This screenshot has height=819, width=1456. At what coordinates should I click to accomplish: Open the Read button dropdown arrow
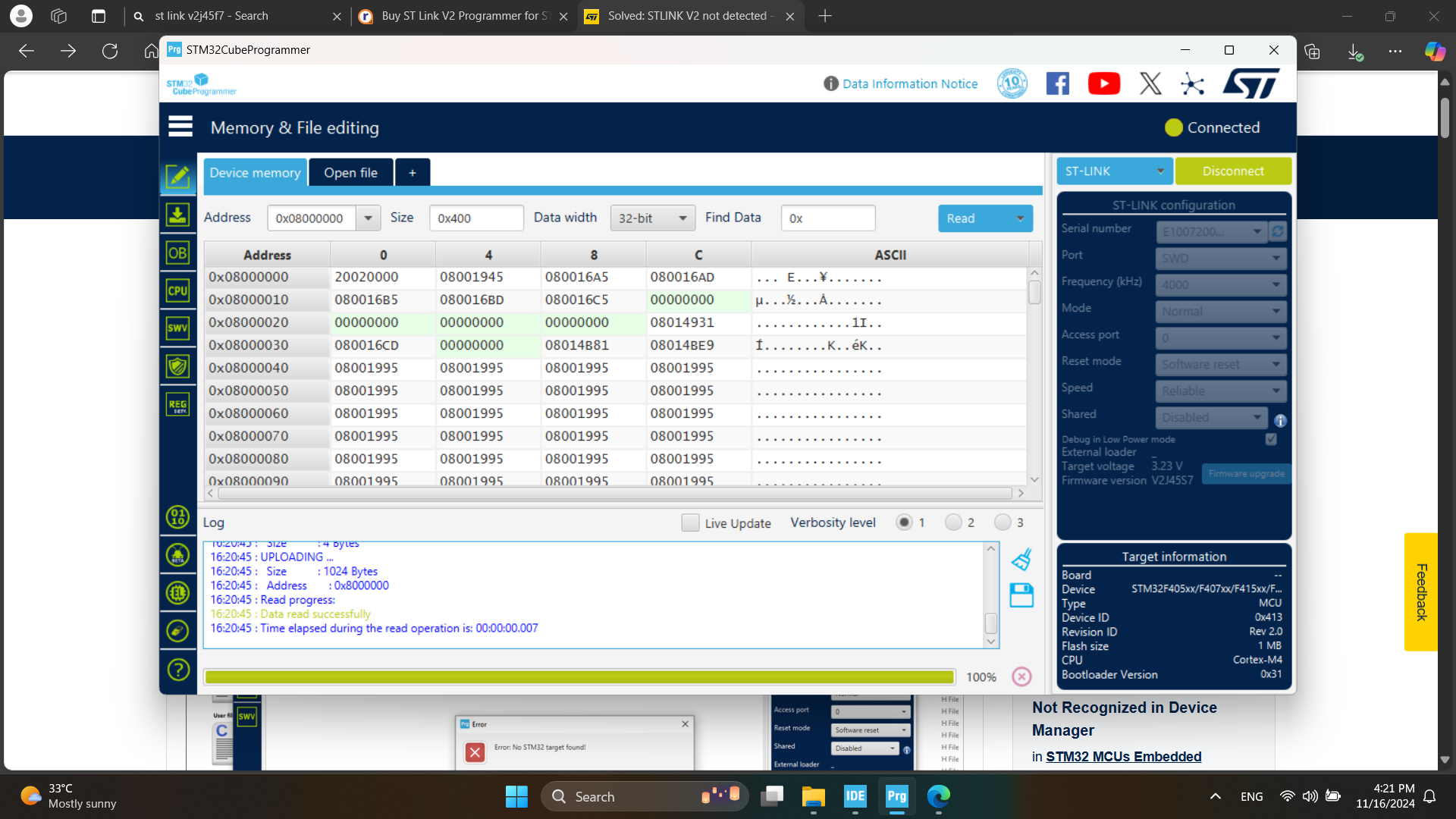(x=1020, y=218)
